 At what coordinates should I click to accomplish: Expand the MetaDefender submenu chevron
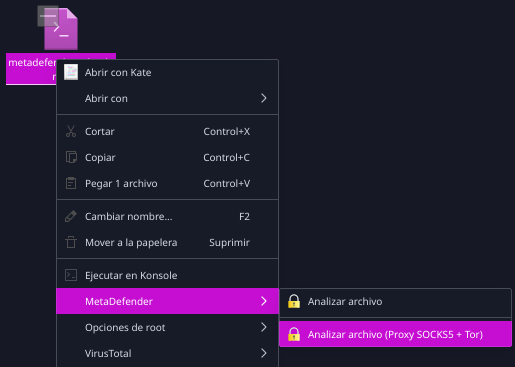click(x=264, y=301)
